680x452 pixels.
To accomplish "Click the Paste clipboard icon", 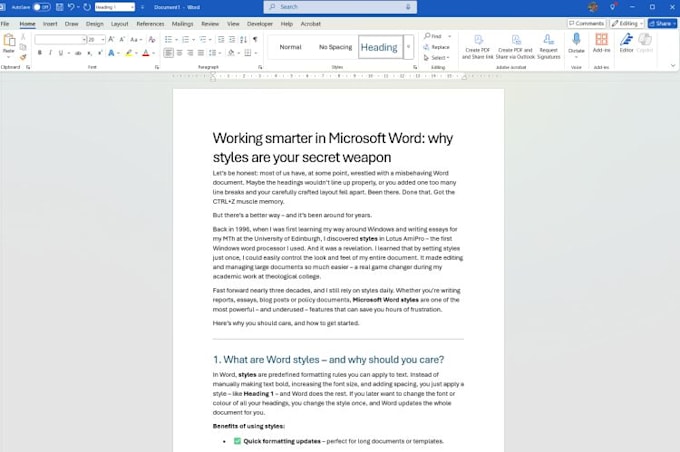I will [9, 41].
